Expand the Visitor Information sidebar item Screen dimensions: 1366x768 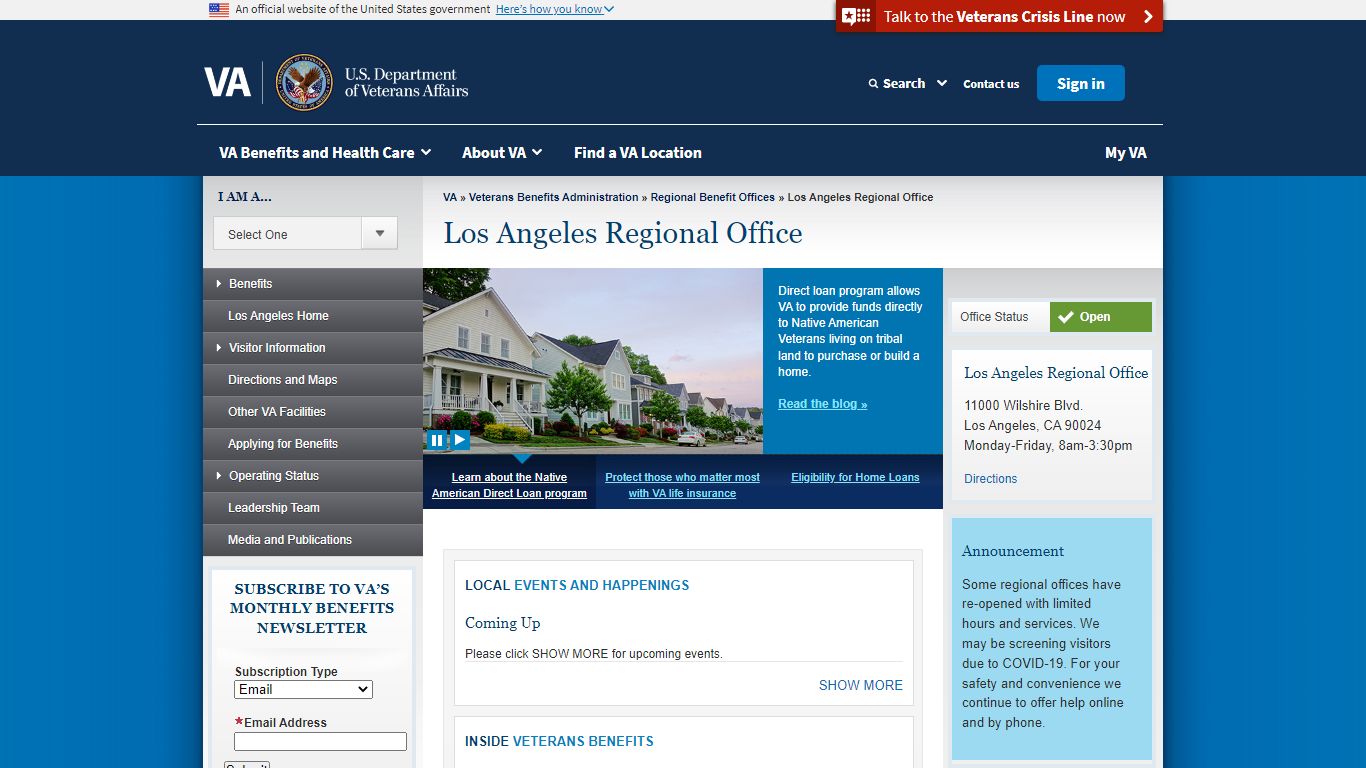coord(313,348)
